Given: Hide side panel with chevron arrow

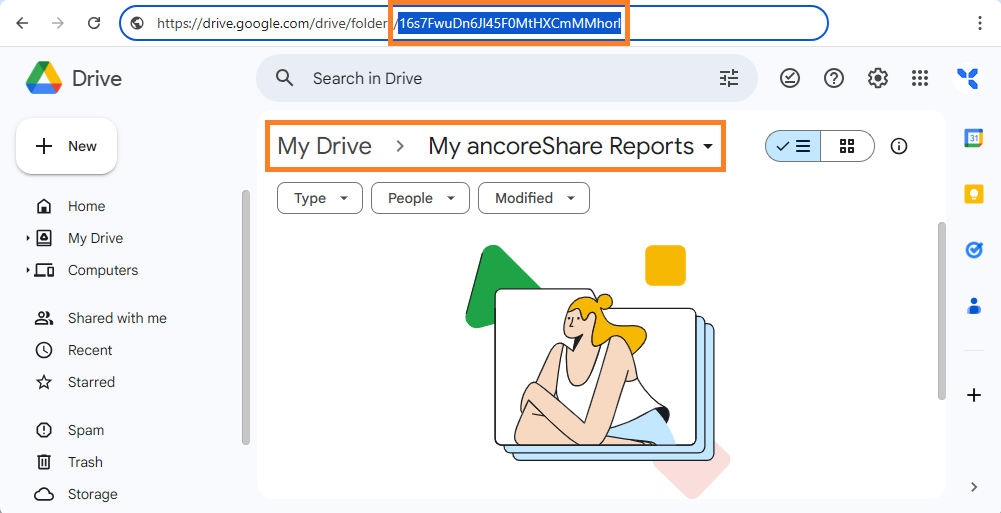Looking at the screenshot, I should (974, 487).
